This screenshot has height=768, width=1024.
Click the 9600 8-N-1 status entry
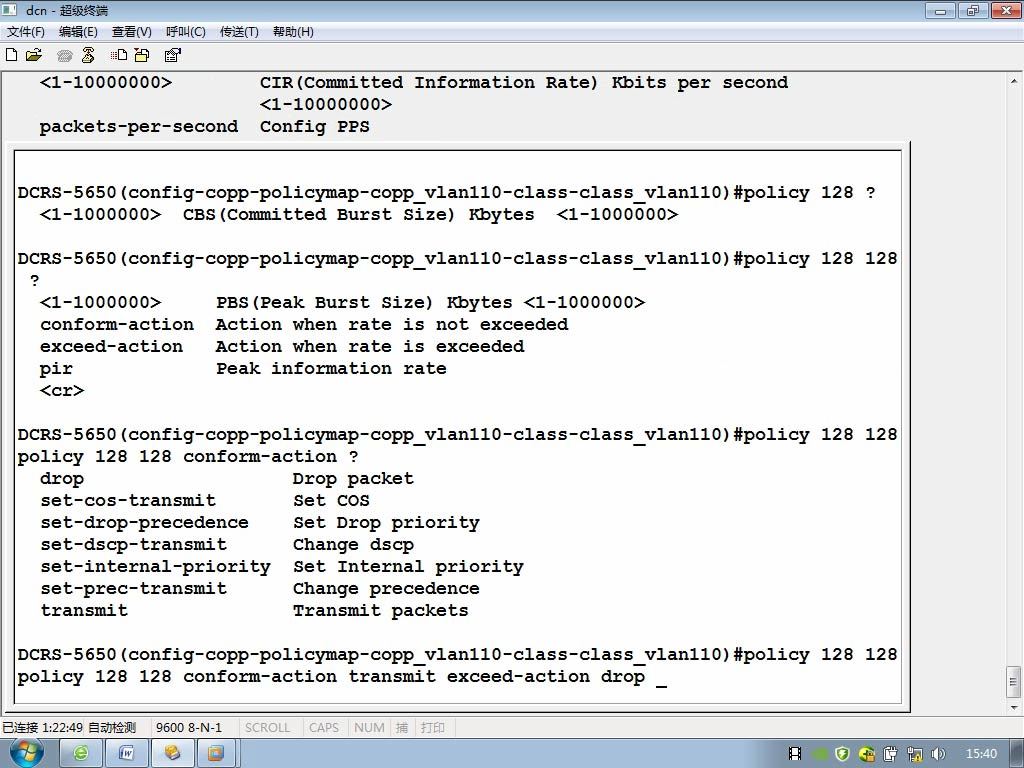[189, 728]
